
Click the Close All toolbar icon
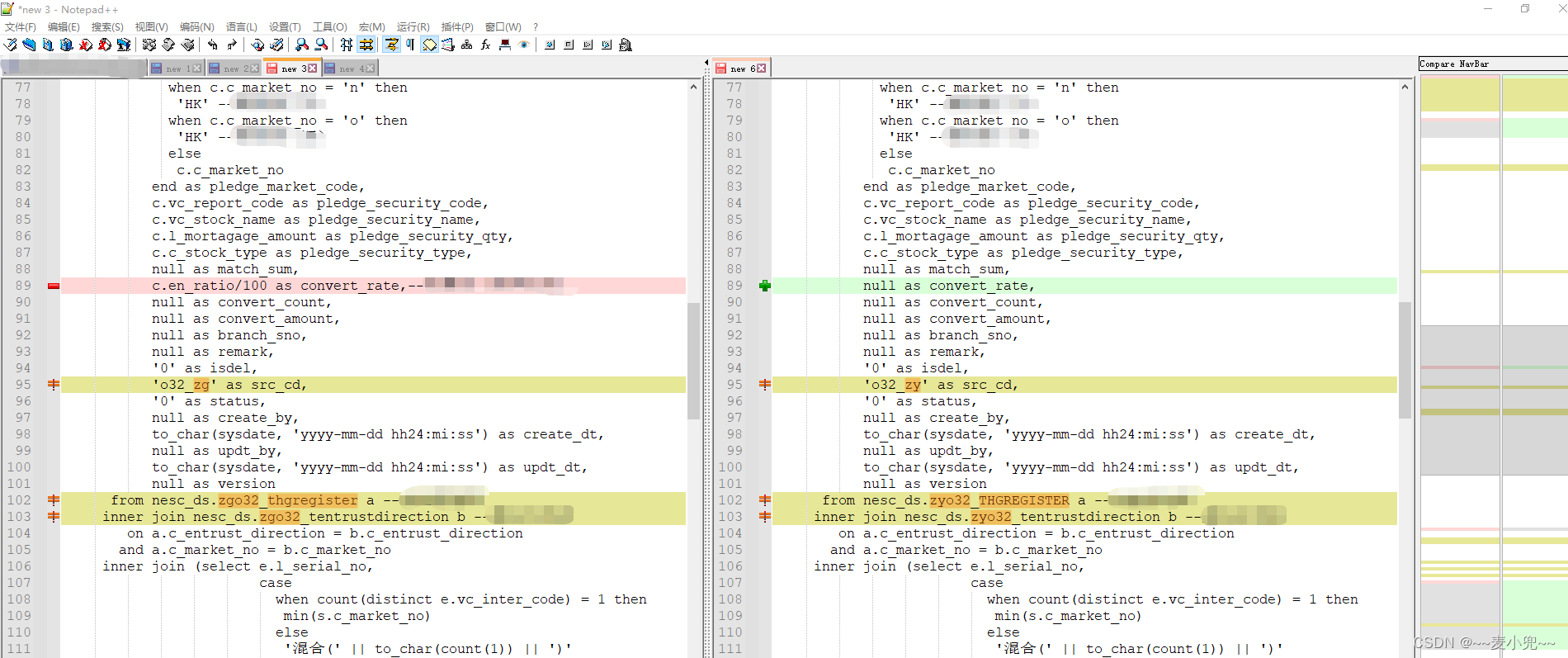(105, 45)
